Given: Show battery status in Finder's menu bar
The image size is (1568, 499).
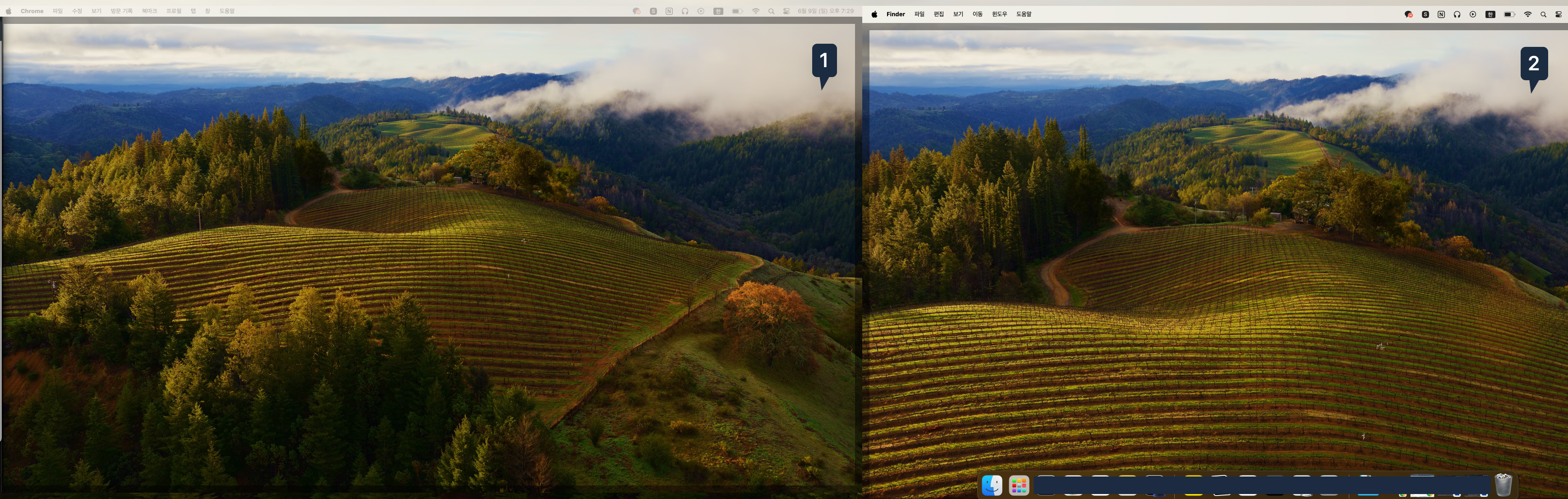Looking at the screenshot, I should [1509, 14].
